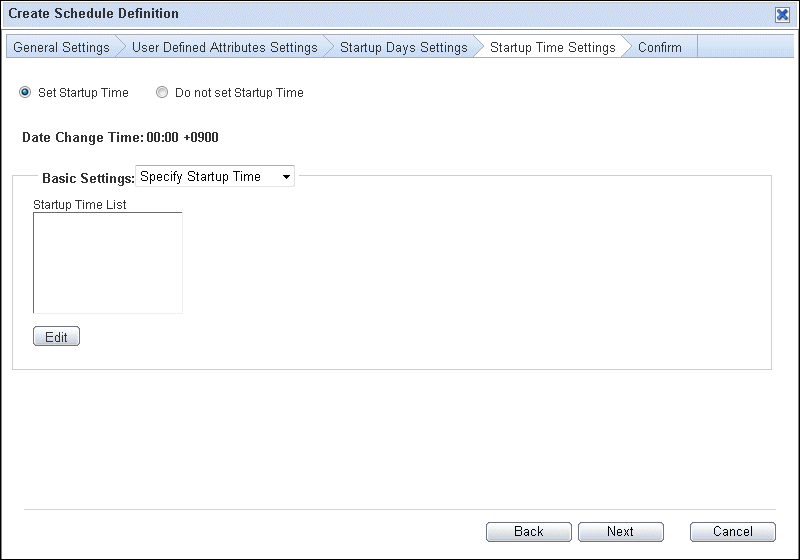800x560 pixels.
Task: Select the Startup Time Settings tab
Action: (x=553, y=47)
